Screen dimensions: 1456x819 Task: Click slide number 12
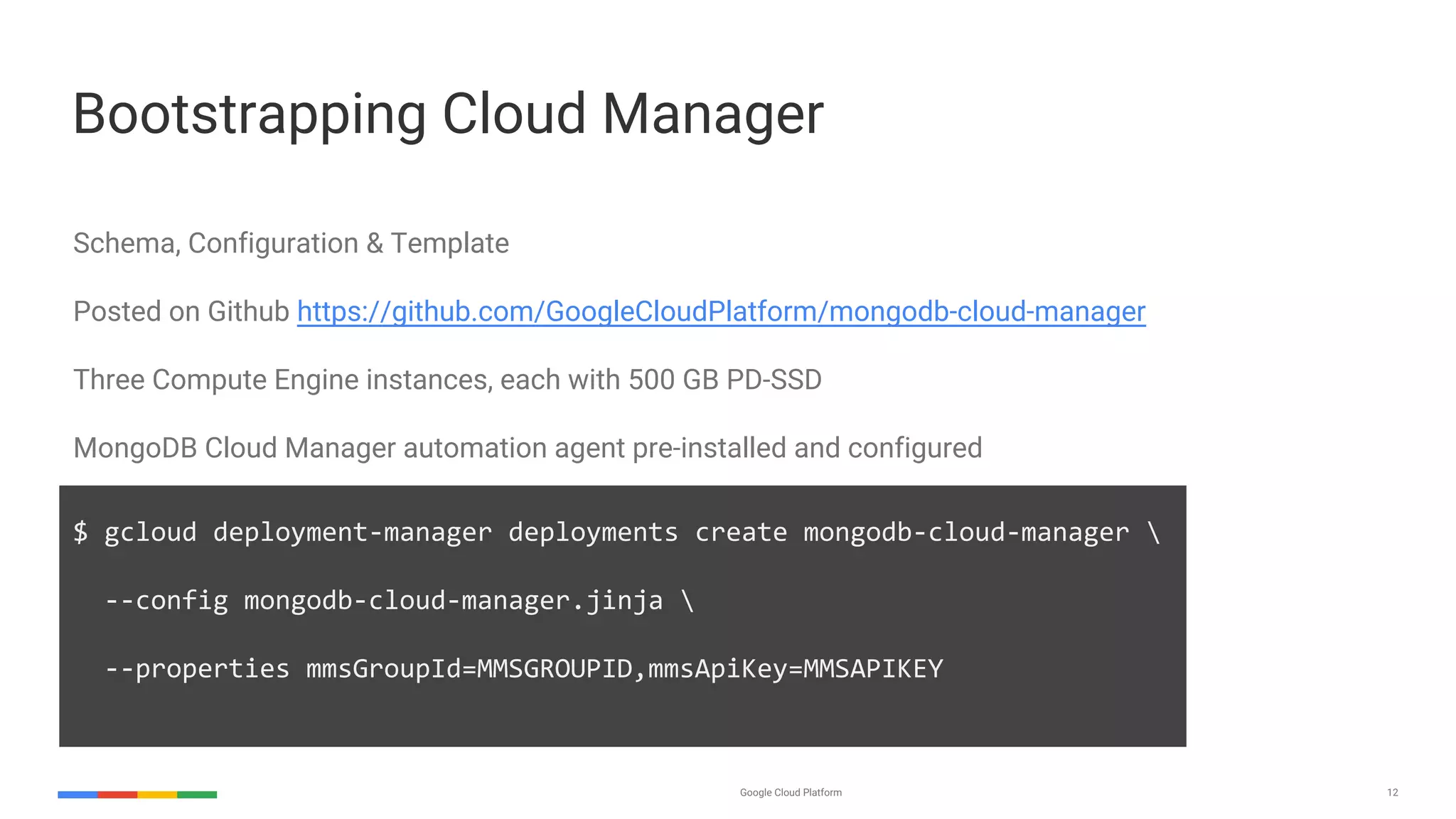(1392, 793)
